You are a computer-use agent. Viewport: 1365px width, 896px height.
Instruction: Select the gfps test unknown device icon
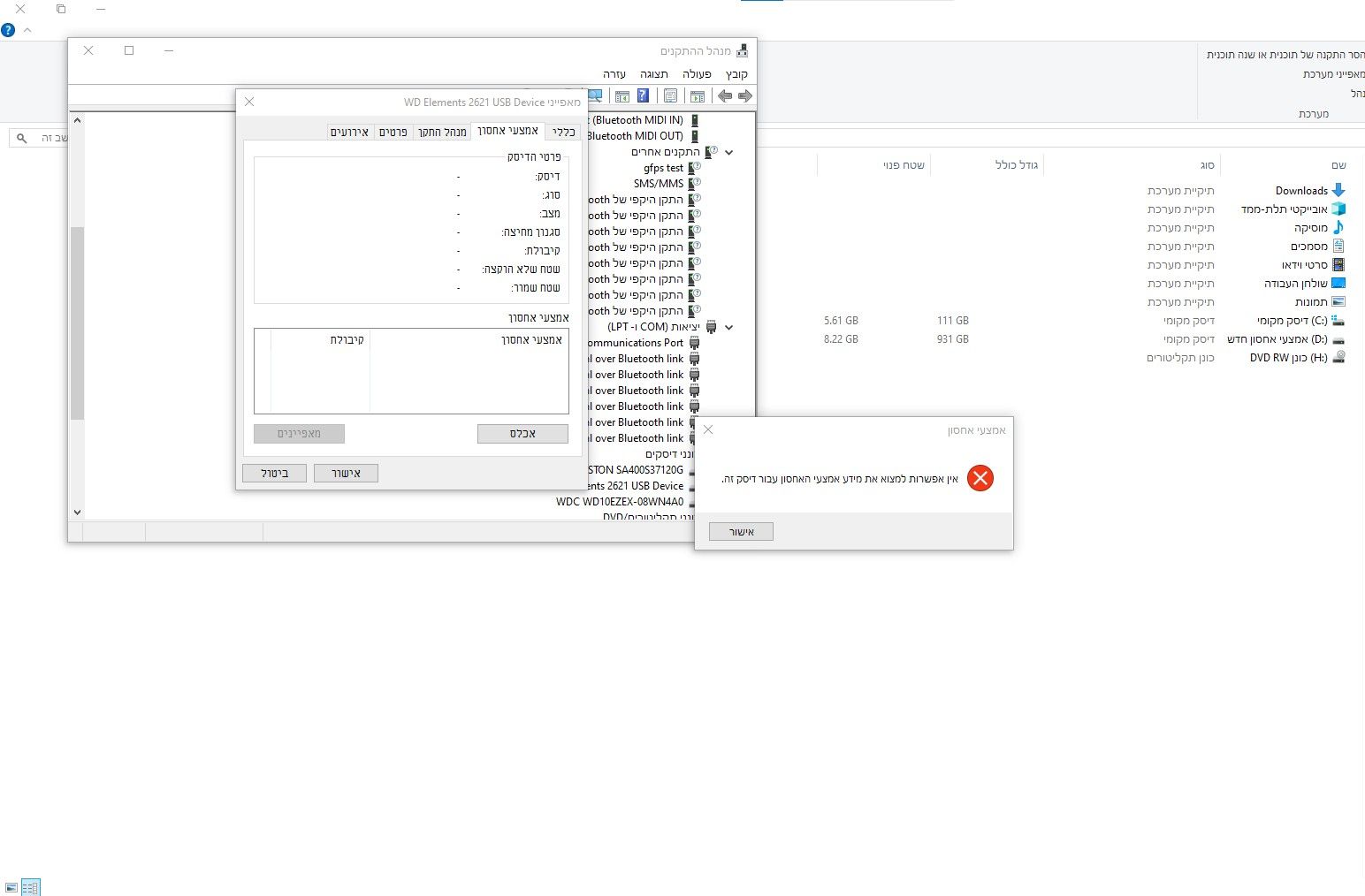click(694, 168)
